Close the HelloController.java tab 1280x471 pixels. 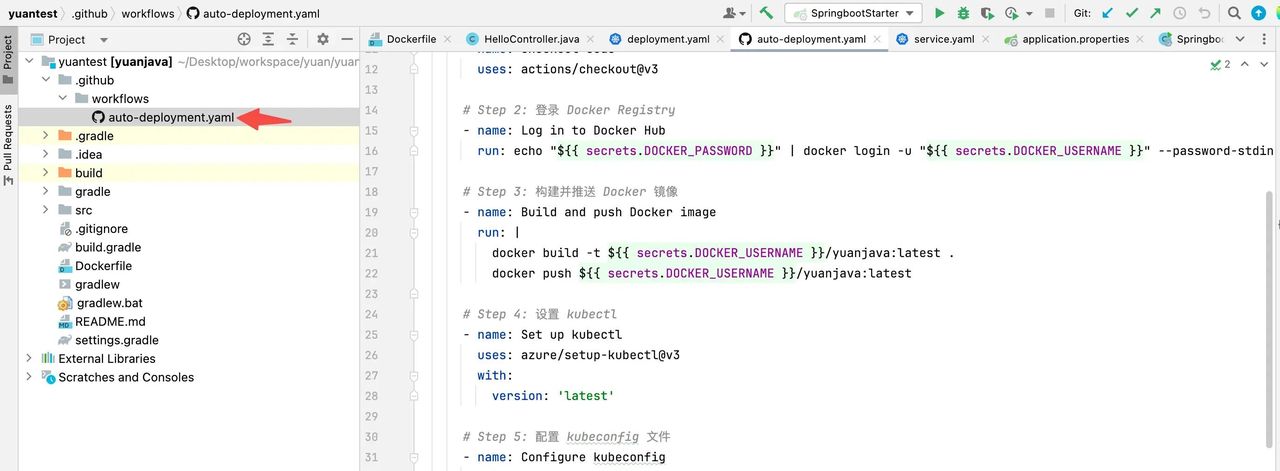tap(590, 39)
